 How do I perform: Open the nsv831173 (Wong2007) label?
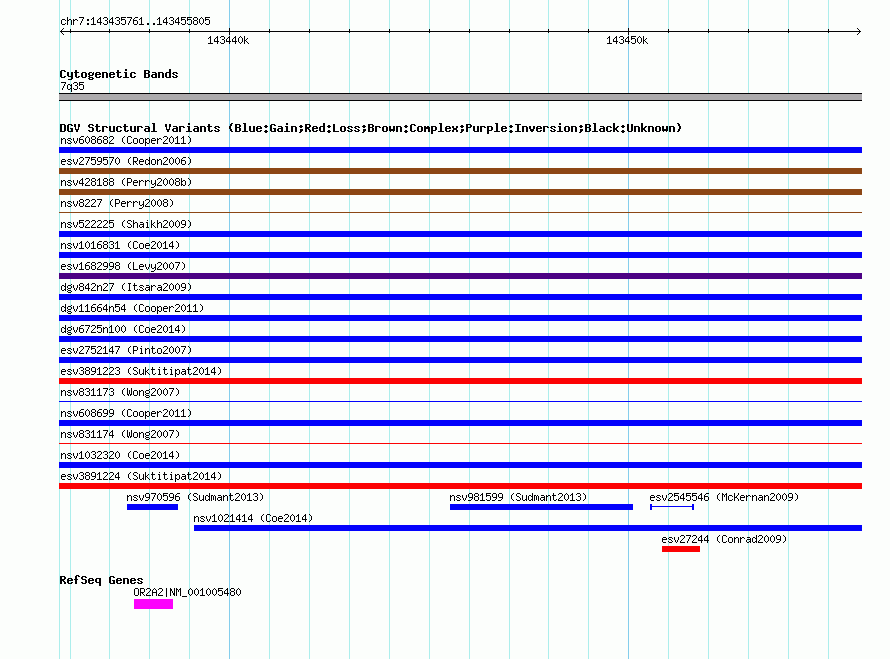point(120,392)
